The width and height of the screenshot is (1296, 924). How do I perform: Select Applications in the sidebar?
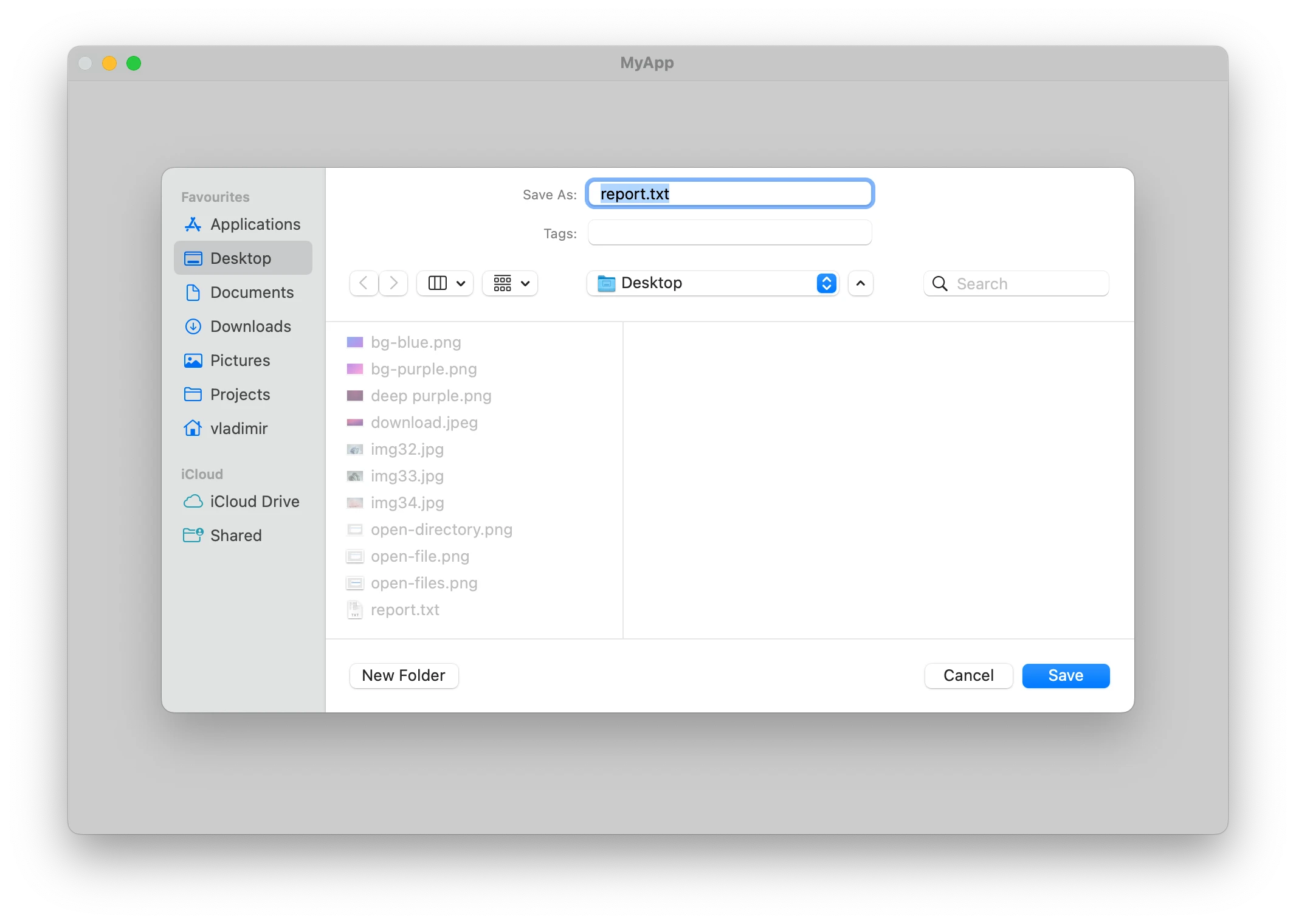coord(254,224)
